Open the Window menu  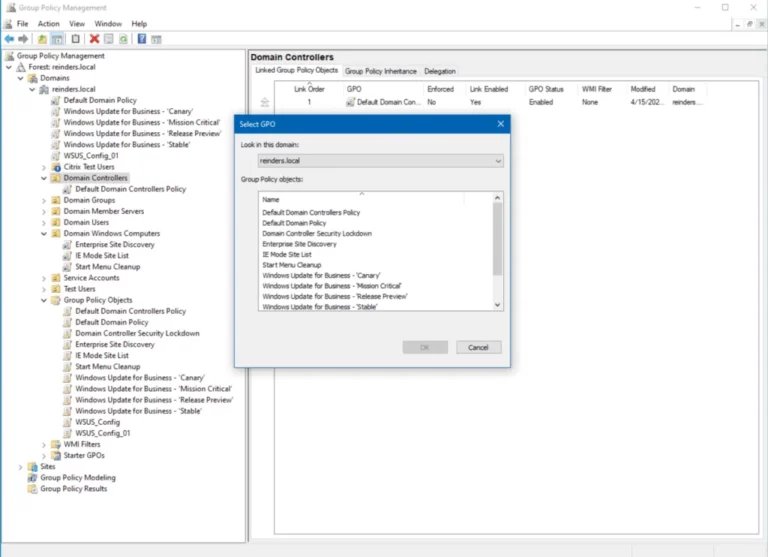tap(108, 24)
